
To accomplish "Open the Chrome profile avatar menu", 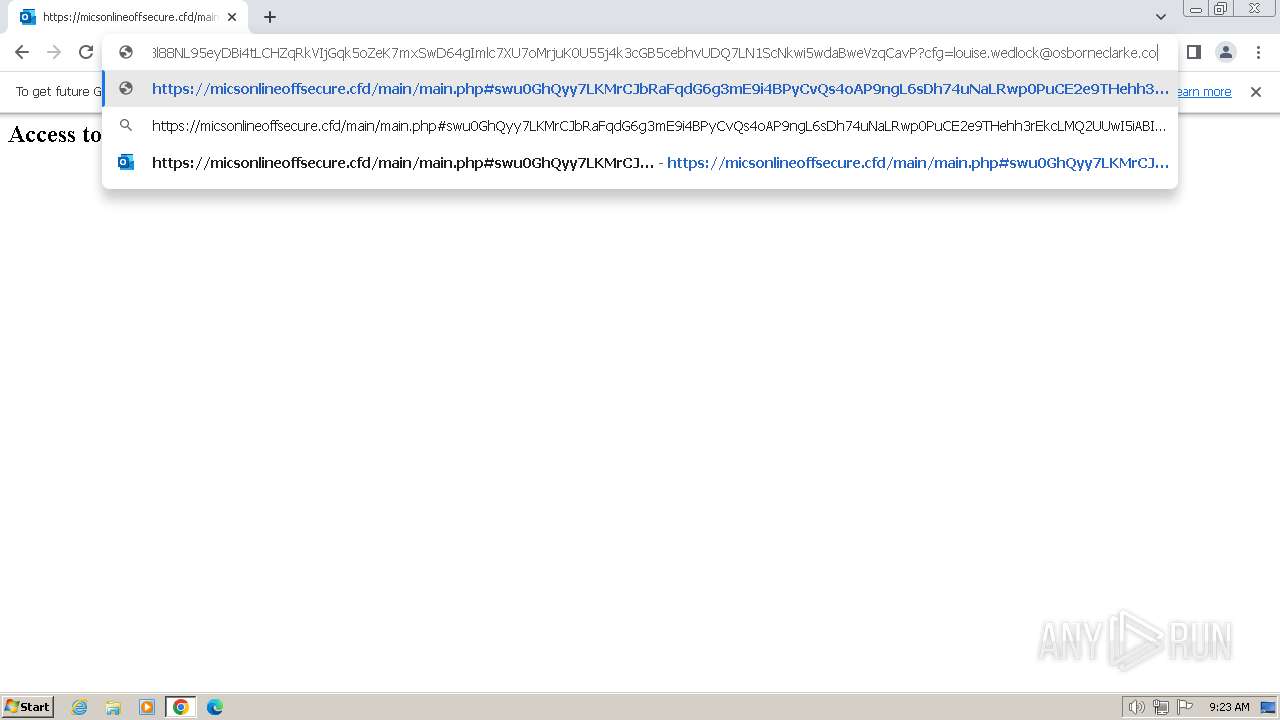I will 1225,52.
